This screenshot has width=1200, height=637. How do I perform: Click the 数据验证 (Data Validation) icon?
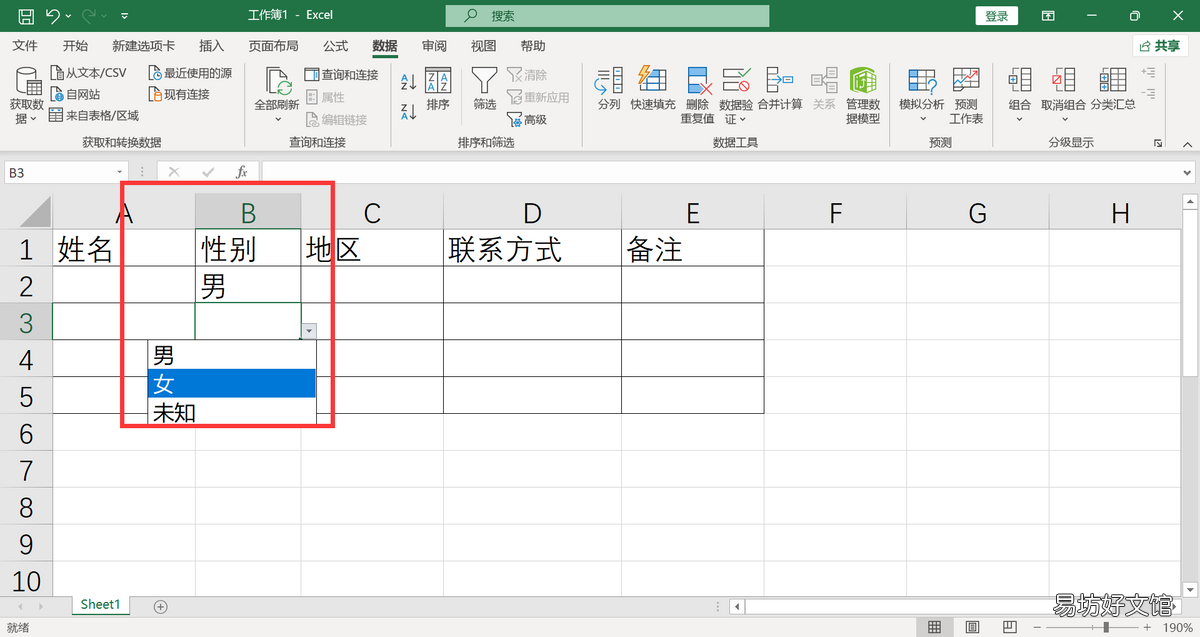pos(736,82)
